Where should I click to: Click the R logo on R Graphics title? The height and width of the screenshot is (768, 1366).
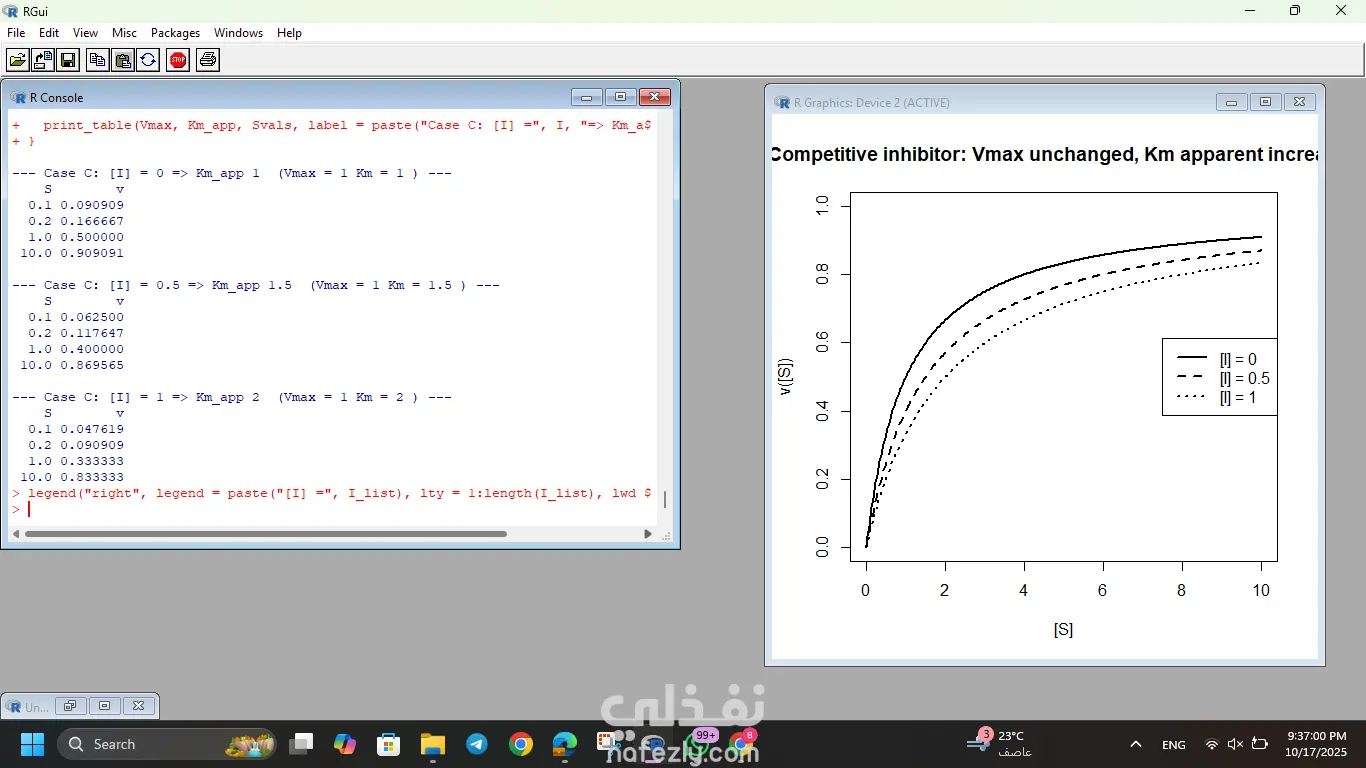tap(782, 102)
